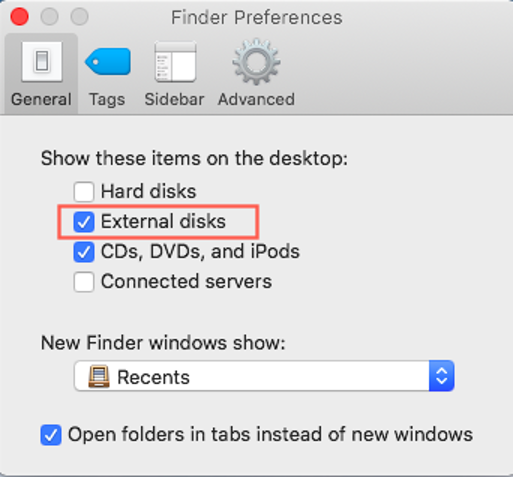This screenshot has height=478, width=514.
Task: Click the External disks label text
Action: coord(163,221)
